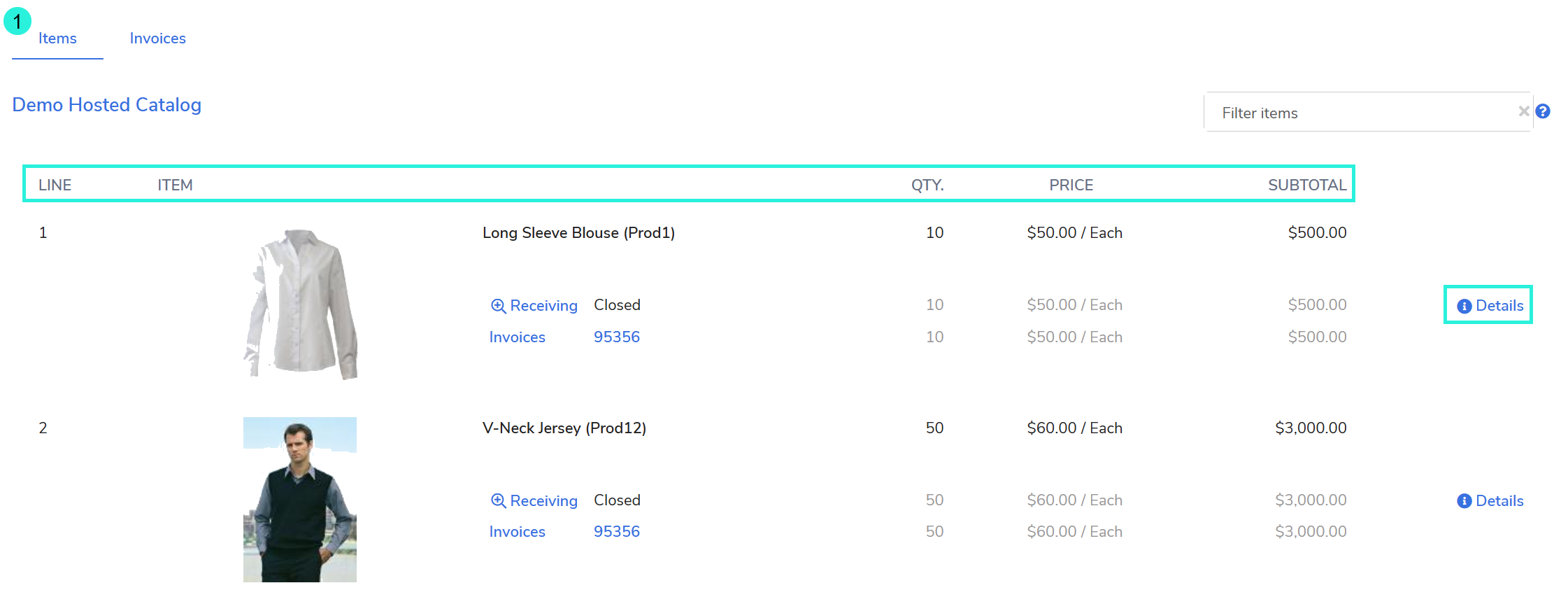Click the Receiving link for line 1
This screenshot has height=590, width=1568.
(543, 306)
